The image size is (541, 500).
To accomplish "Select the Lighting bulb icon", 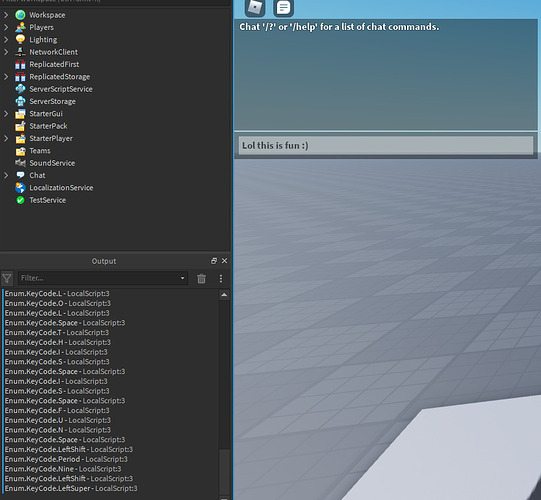I will pos(20,39).
